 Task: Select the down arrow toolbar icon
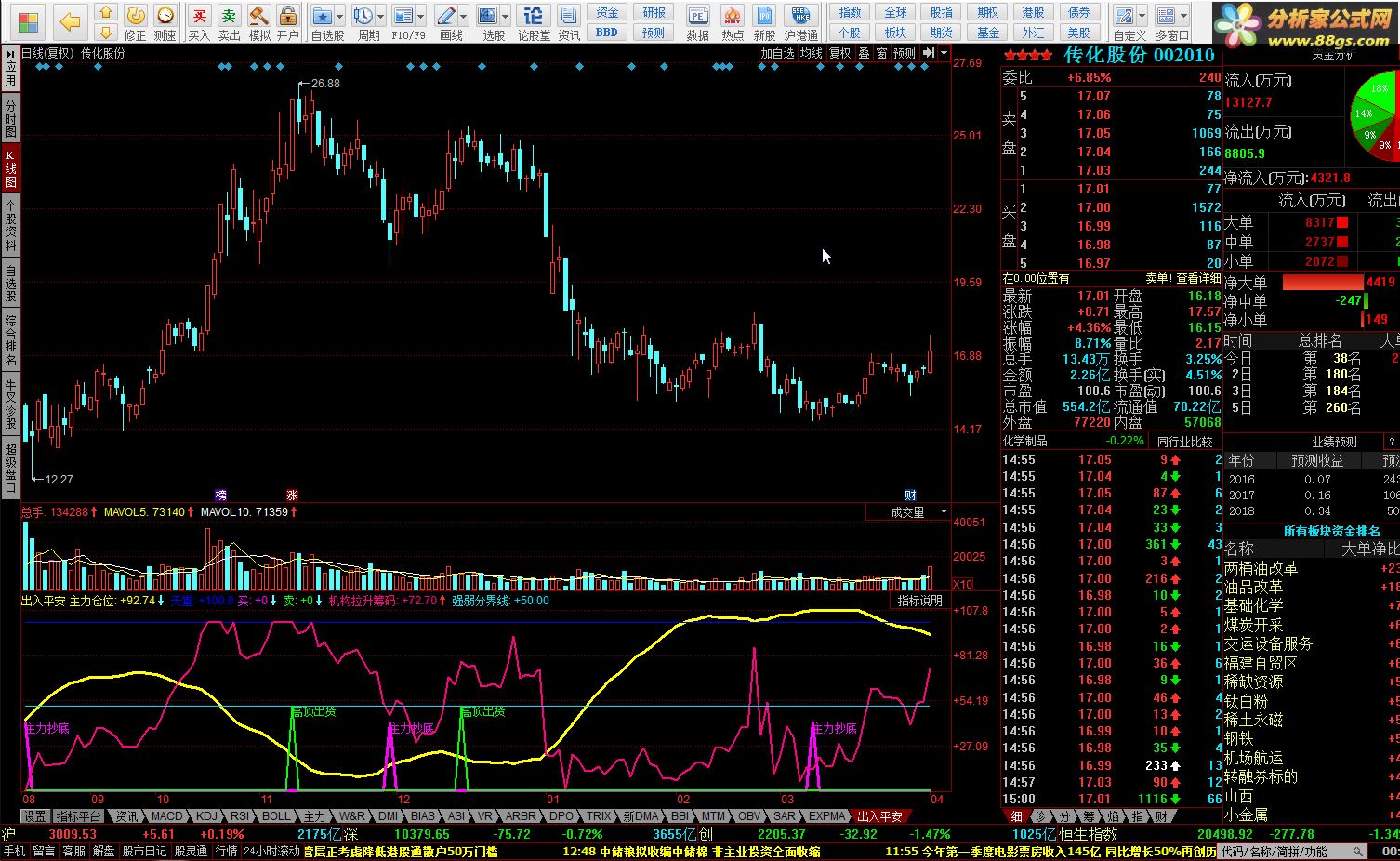pos(106,33)
